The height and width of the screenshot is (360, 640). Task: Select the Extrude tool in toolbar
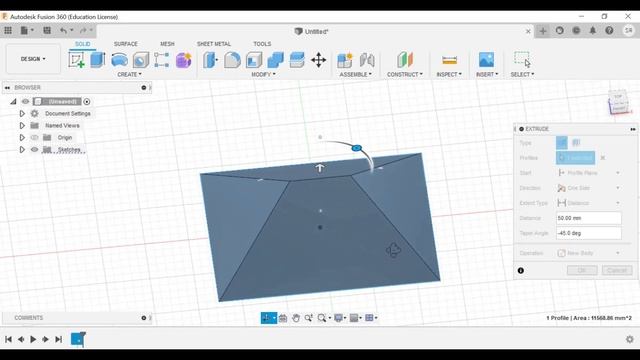98,60
